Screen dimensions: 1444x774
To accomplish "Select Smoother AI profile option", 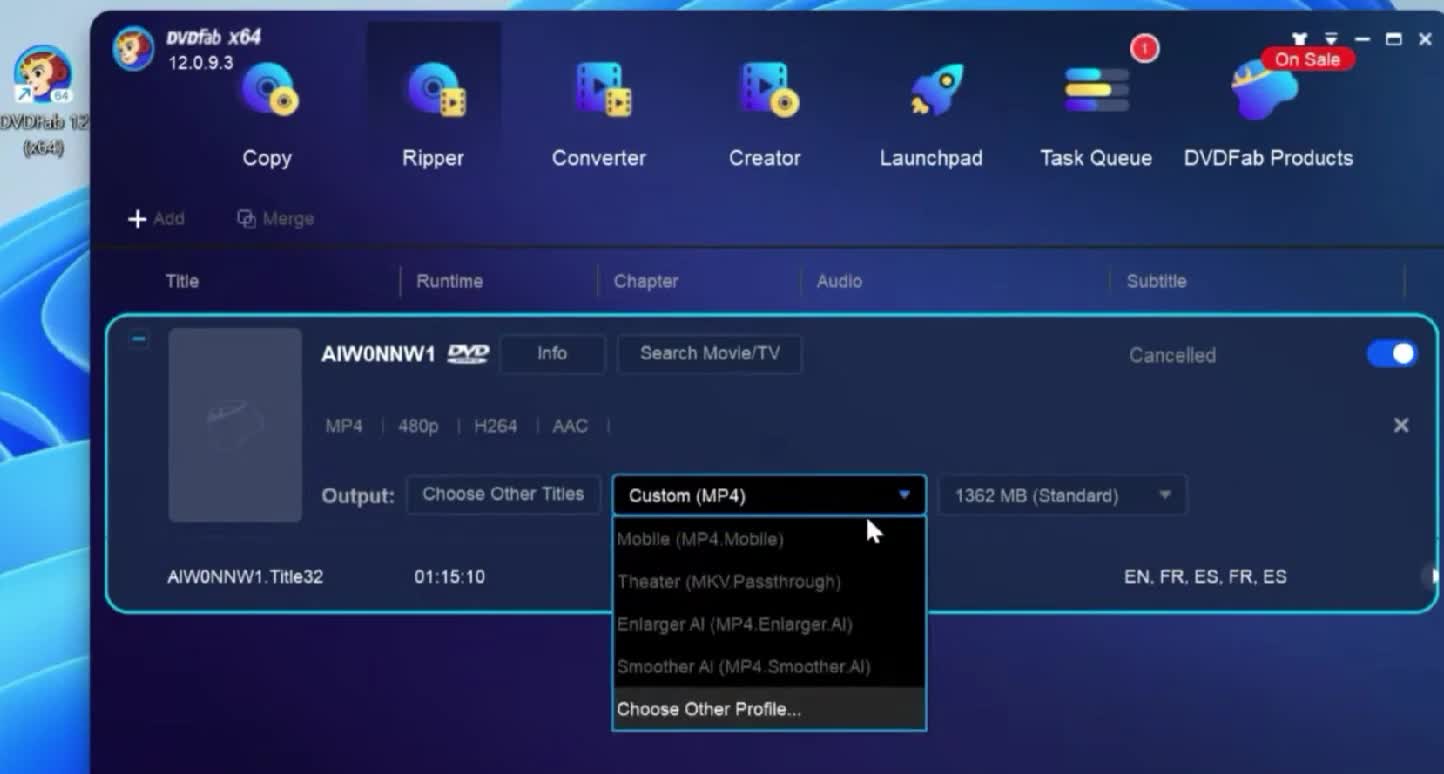I will pyautogui.click(x=769, y=667).
